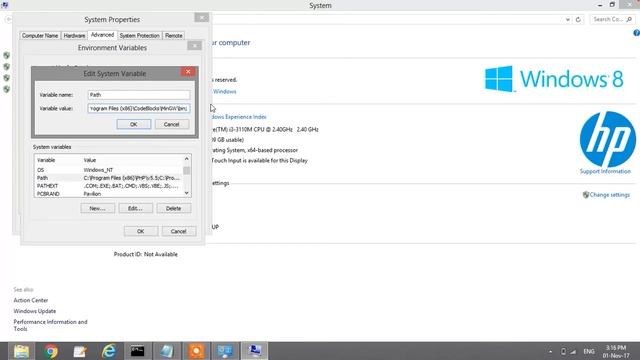The height and width of the screenshot is (360, 640).
Task: Launch Internet Explorer from the taskbar
Action: click(109, 351)
